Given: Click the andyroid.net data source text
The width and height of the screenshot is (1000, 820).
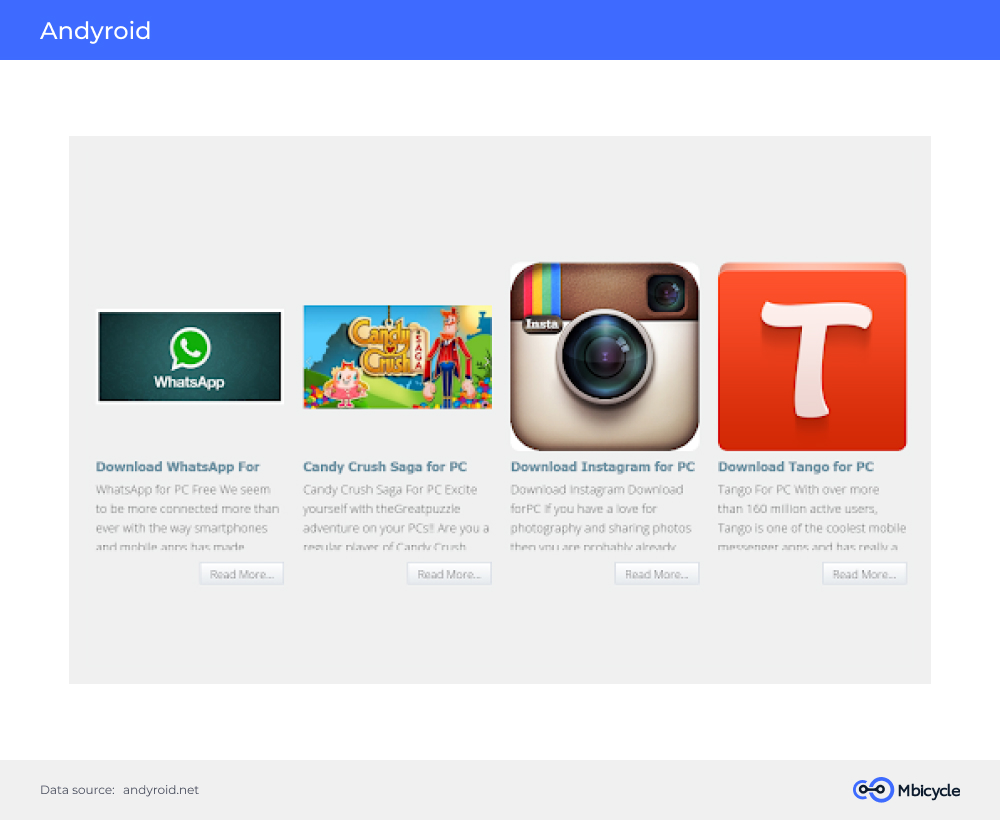Looking at the screenshot, I should [x=161, y=790].
